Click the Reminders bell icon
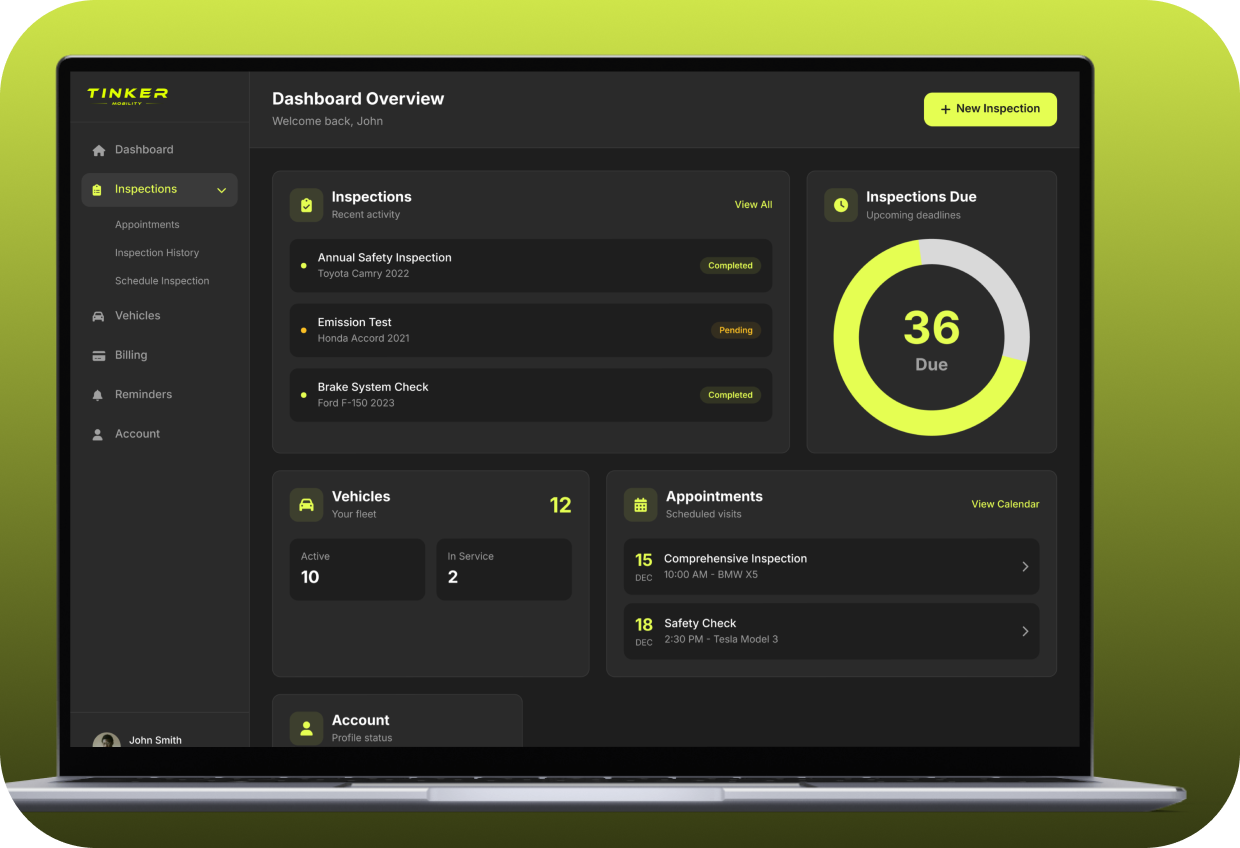This screenshot has width=1240, height=848. (x=98, y=395)
